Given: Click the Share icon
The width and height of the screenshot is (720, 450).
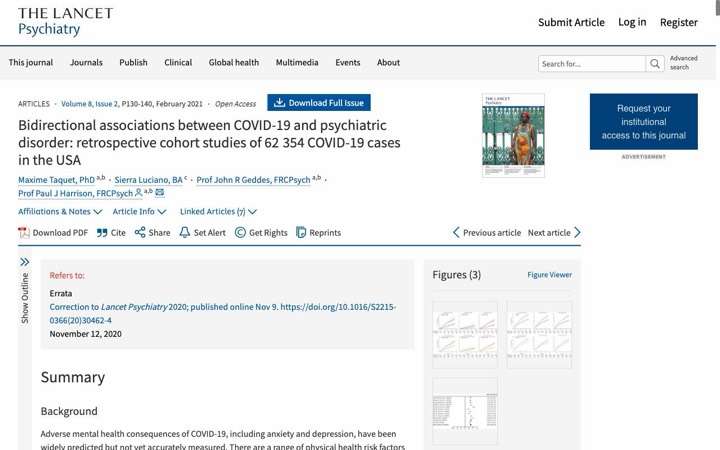Looking at the screenshot, I should pyautogui.click(x=140, y=232).
